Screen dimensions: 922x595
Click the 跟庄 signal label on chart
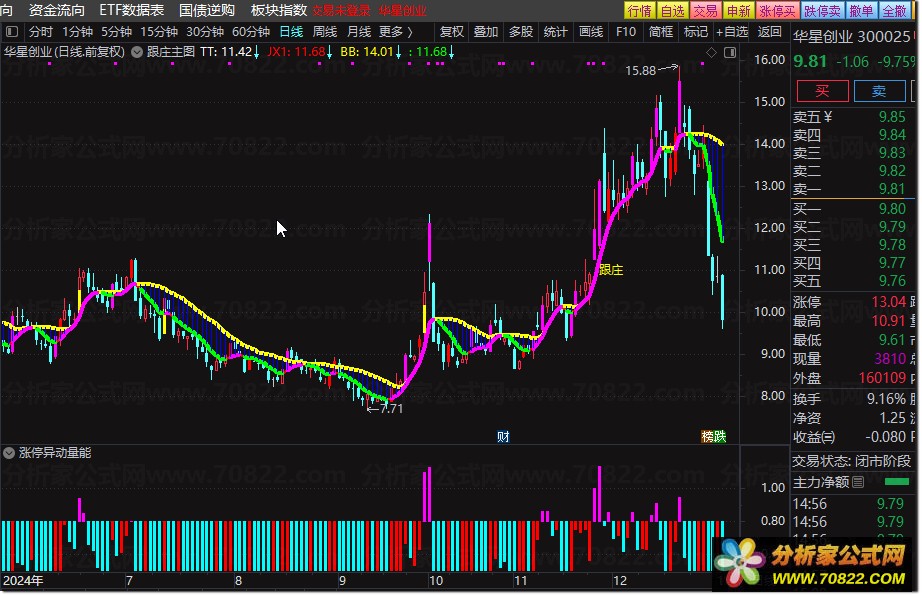[611, 270]
